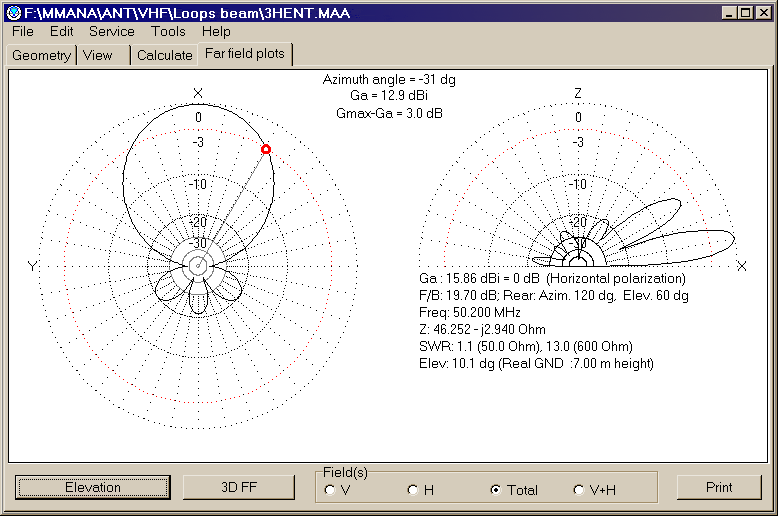Open the Edit menu
778x516 pixels.
coord(62,31)
